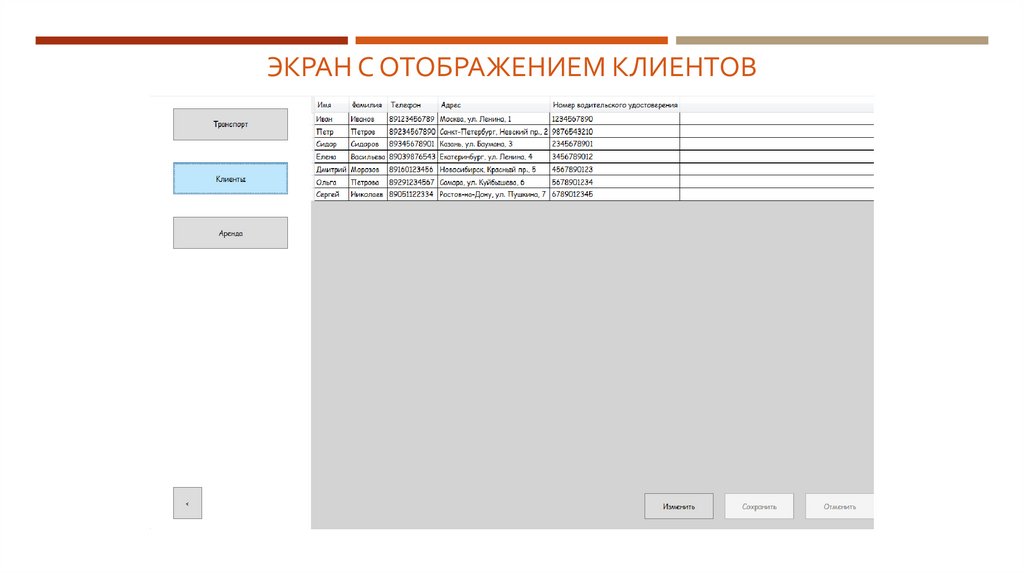The height and width of the screenshot is (574, 1024).
Task: Click the Адрес column header
Action: tap(493, 104)
